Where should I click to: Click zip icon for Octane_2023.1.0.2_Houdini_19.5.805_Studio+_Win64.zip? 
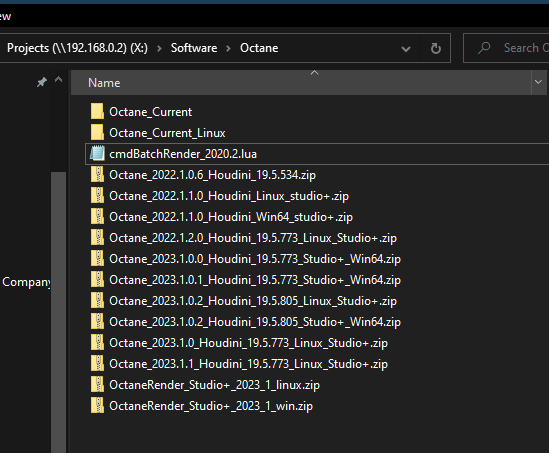pyautogui.click(x=97, y=322)
